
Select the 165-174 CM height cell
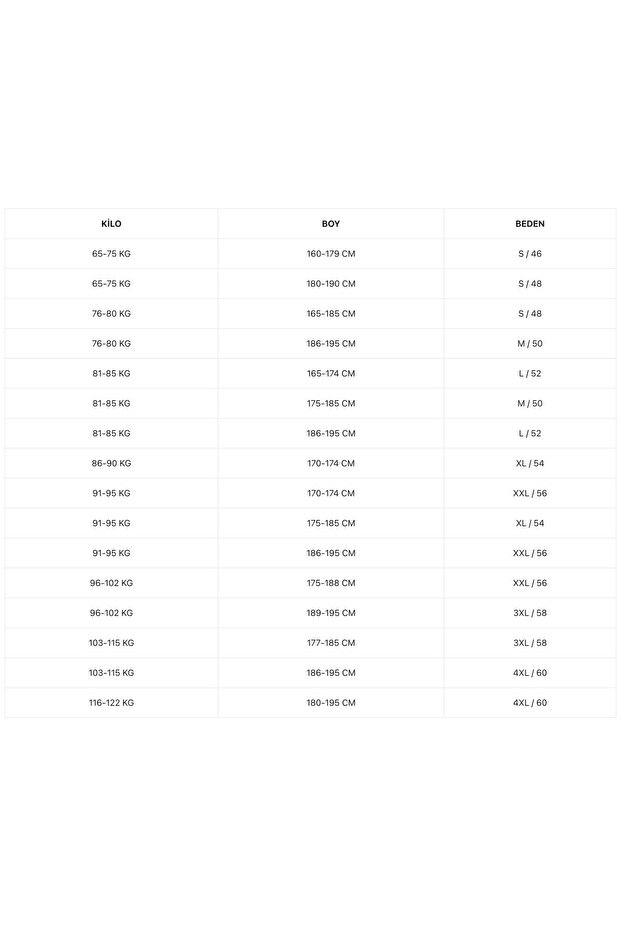click(x=330, y=374)
